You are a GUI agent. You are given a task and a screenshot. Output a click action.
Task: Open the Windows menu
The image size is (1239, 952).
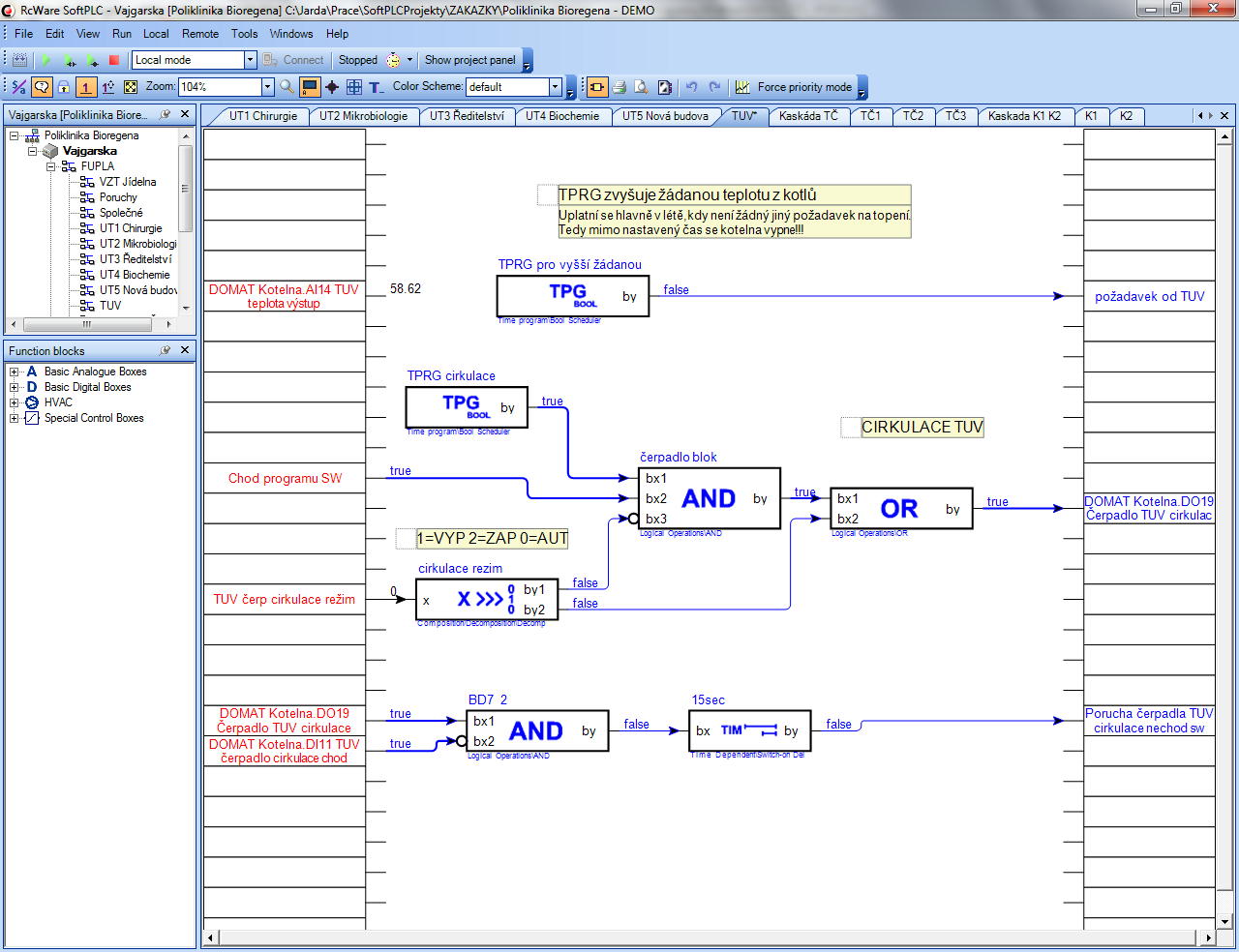coord(291,34)
